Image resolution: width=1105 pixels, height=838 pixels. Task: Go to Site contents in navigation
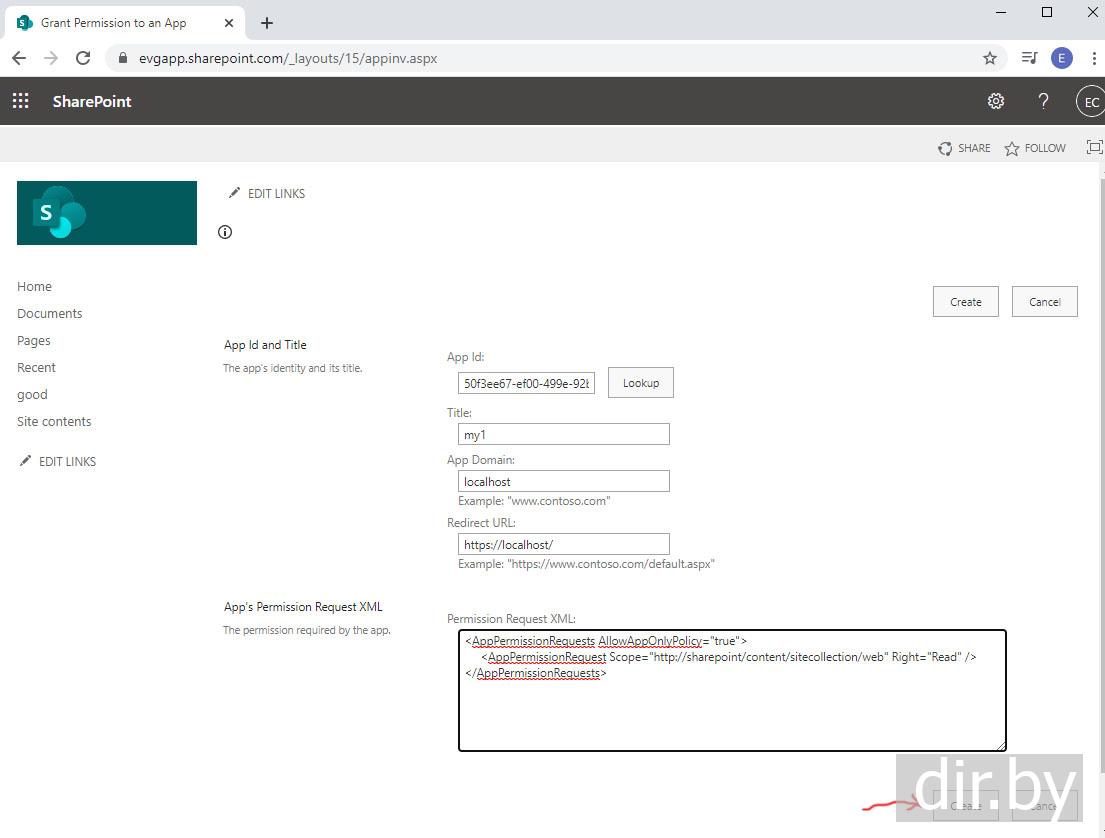[54, 421]
